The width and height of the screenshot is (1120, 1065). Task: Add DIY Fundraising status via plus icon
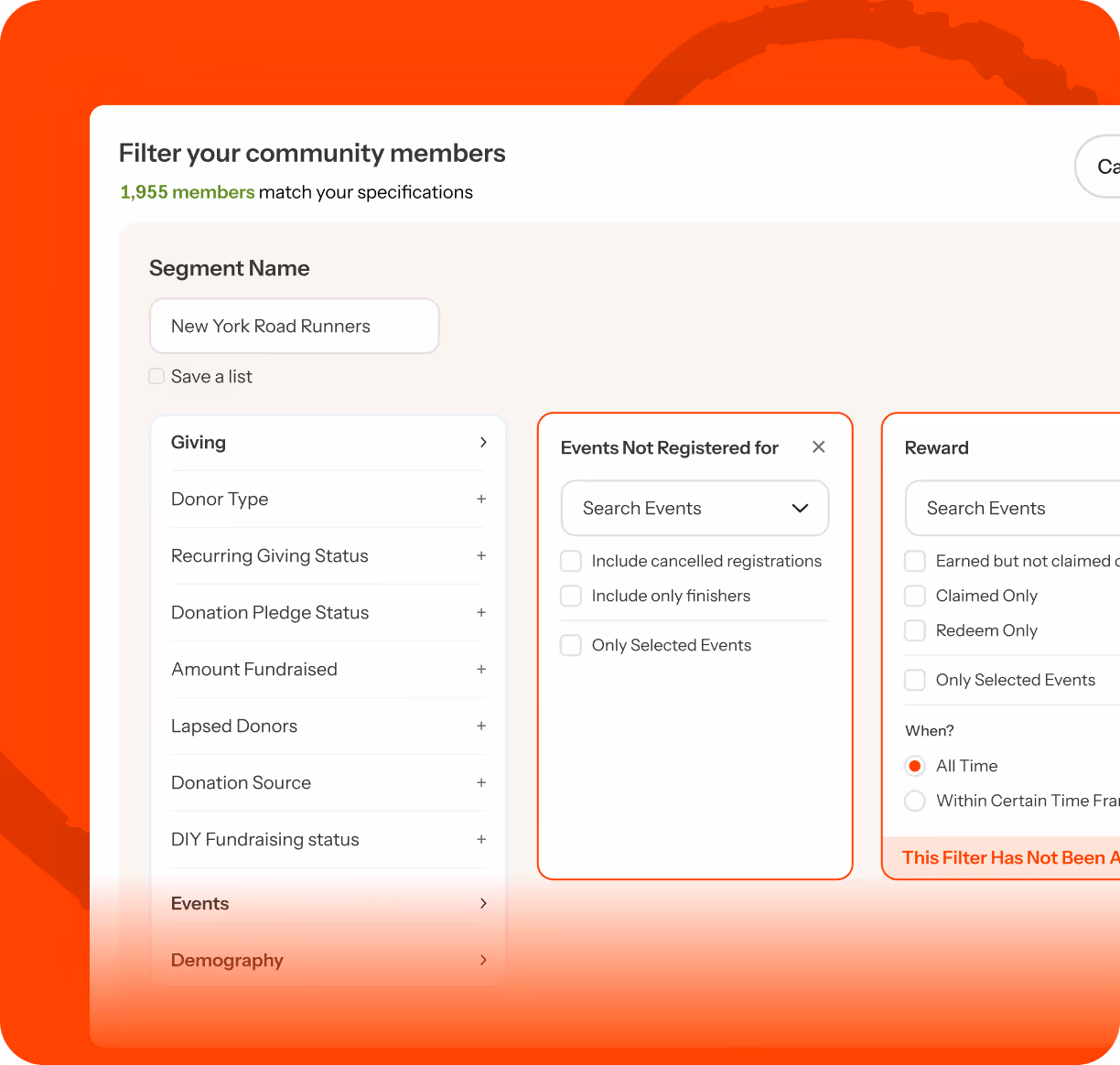tap(481, 839)
